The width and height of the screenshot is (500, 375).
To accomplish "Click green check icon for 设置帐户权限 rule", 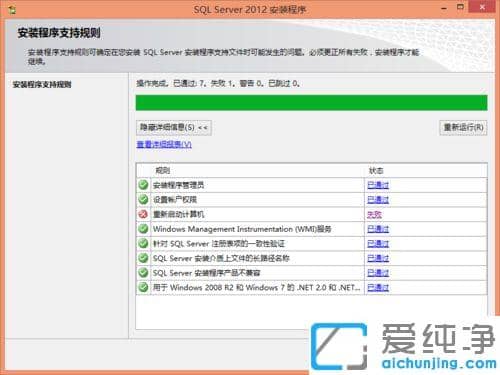I will 143,199.
